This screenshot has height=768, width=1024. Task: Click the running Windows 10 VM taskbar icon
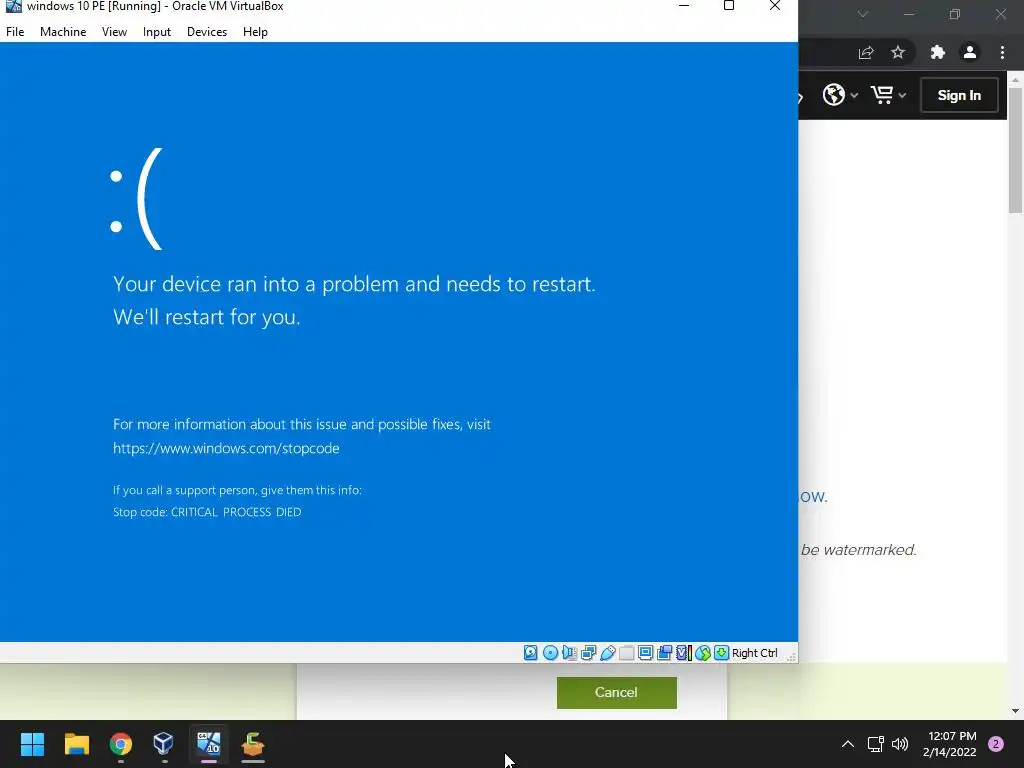point(209,744)
